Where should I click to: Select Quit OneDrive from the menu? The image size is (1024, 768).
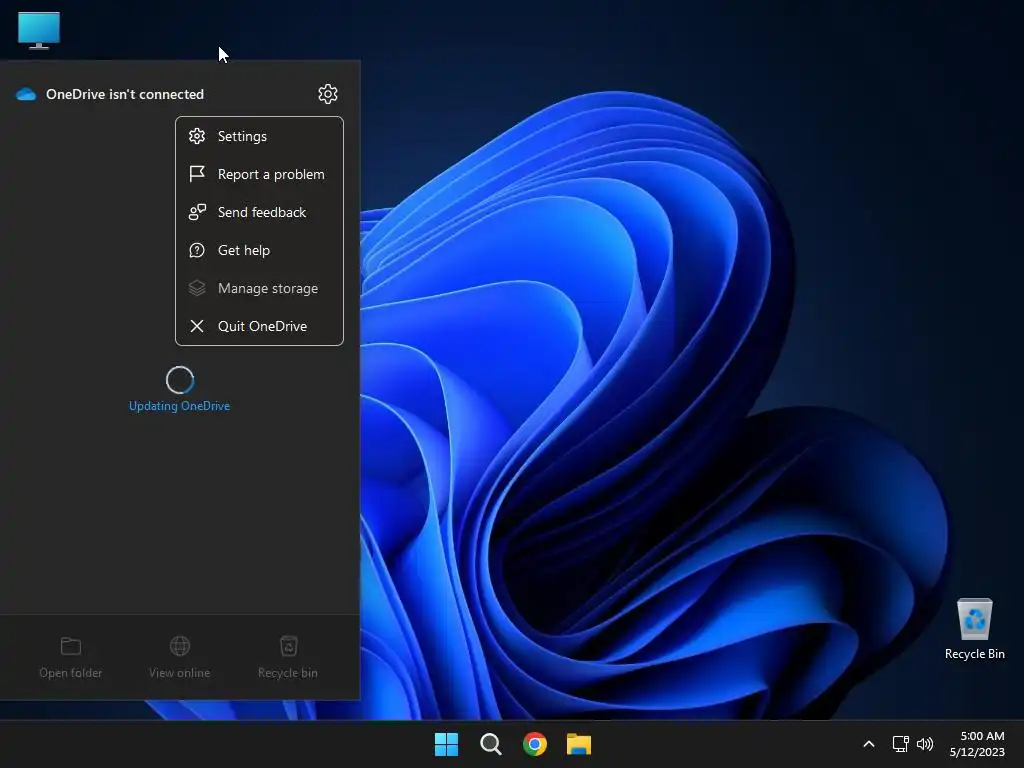259,326
